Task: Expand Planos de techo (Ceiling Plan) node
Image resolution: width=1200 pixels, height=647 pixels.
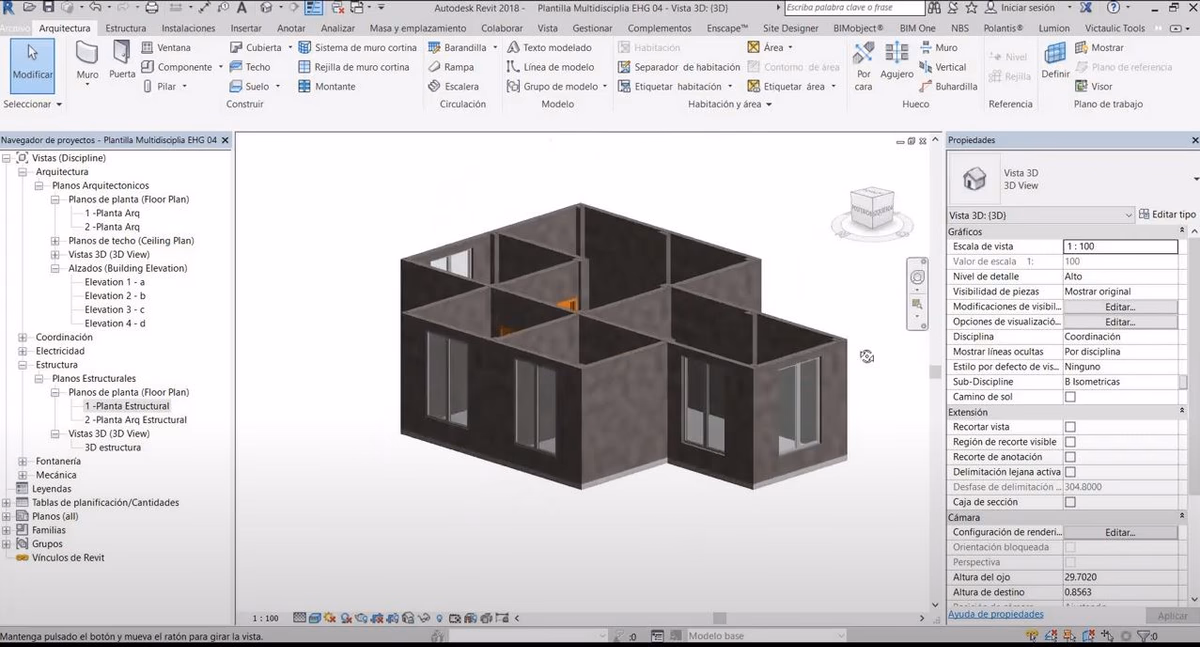Action: click(55, 241)
